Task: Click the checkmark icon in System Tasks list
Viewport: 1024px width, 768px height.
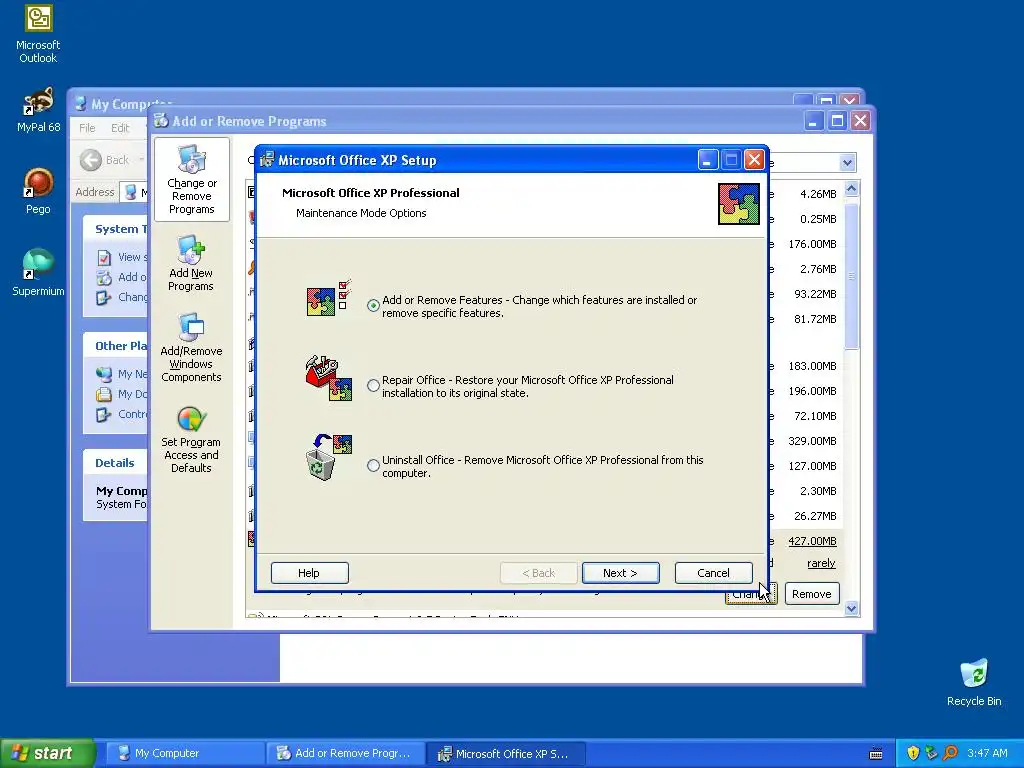Action: click(x=104, y=257)
